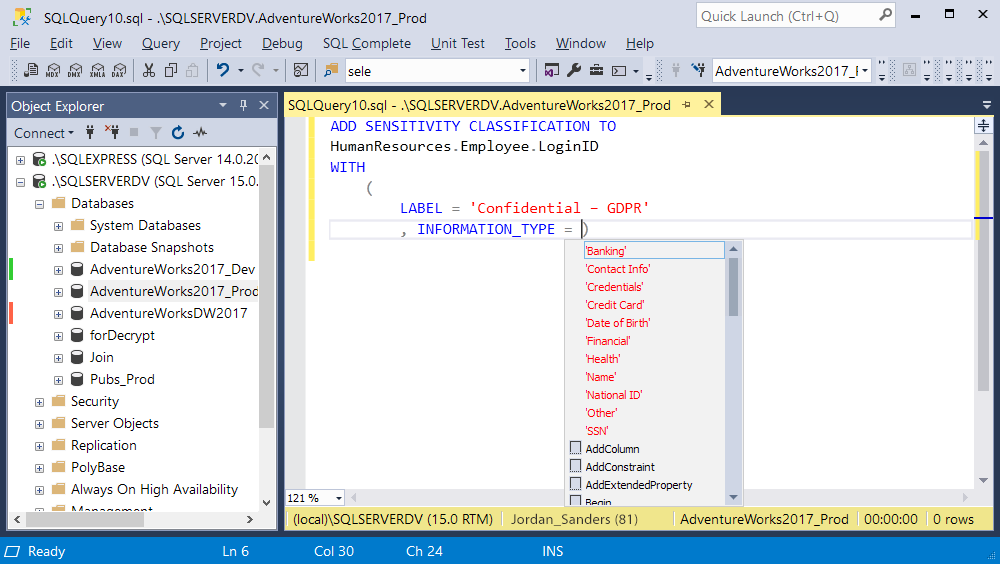Open the active files list dropdown
This screenshot has height=564, width=1000.
pos(987,105)
